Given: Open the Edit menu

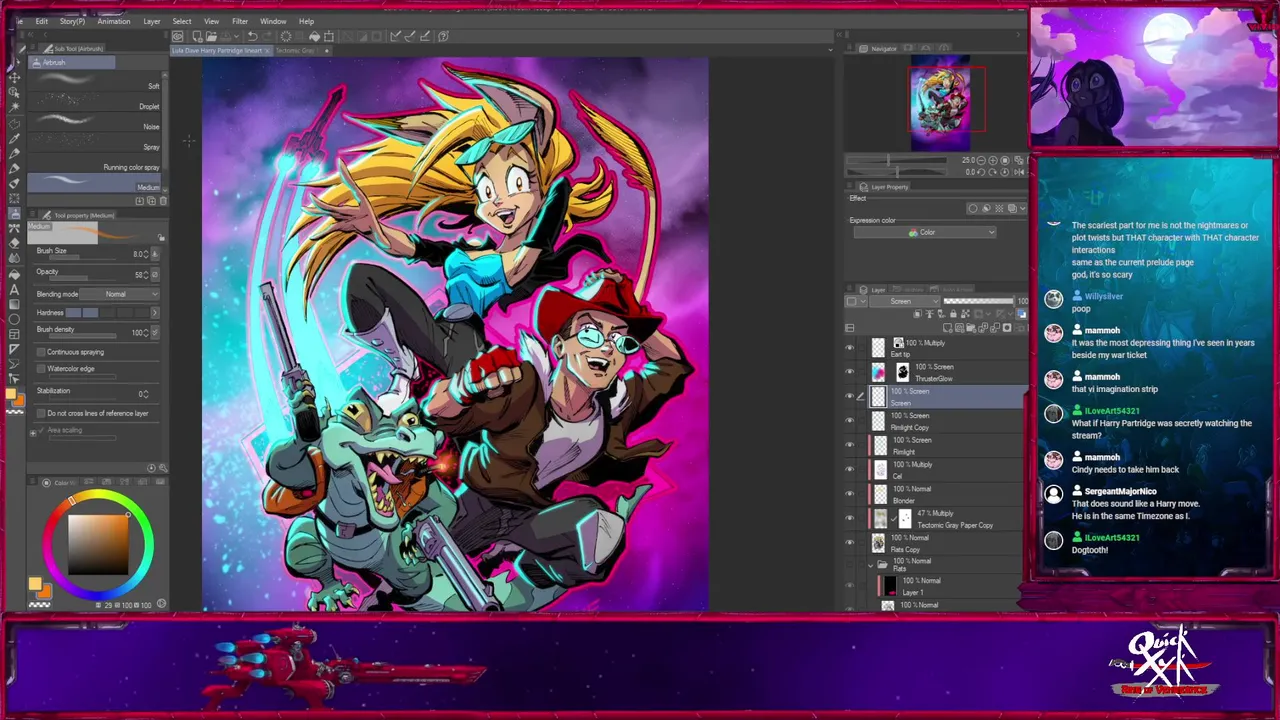Looking at the screenshot, I should coord(42,21).
